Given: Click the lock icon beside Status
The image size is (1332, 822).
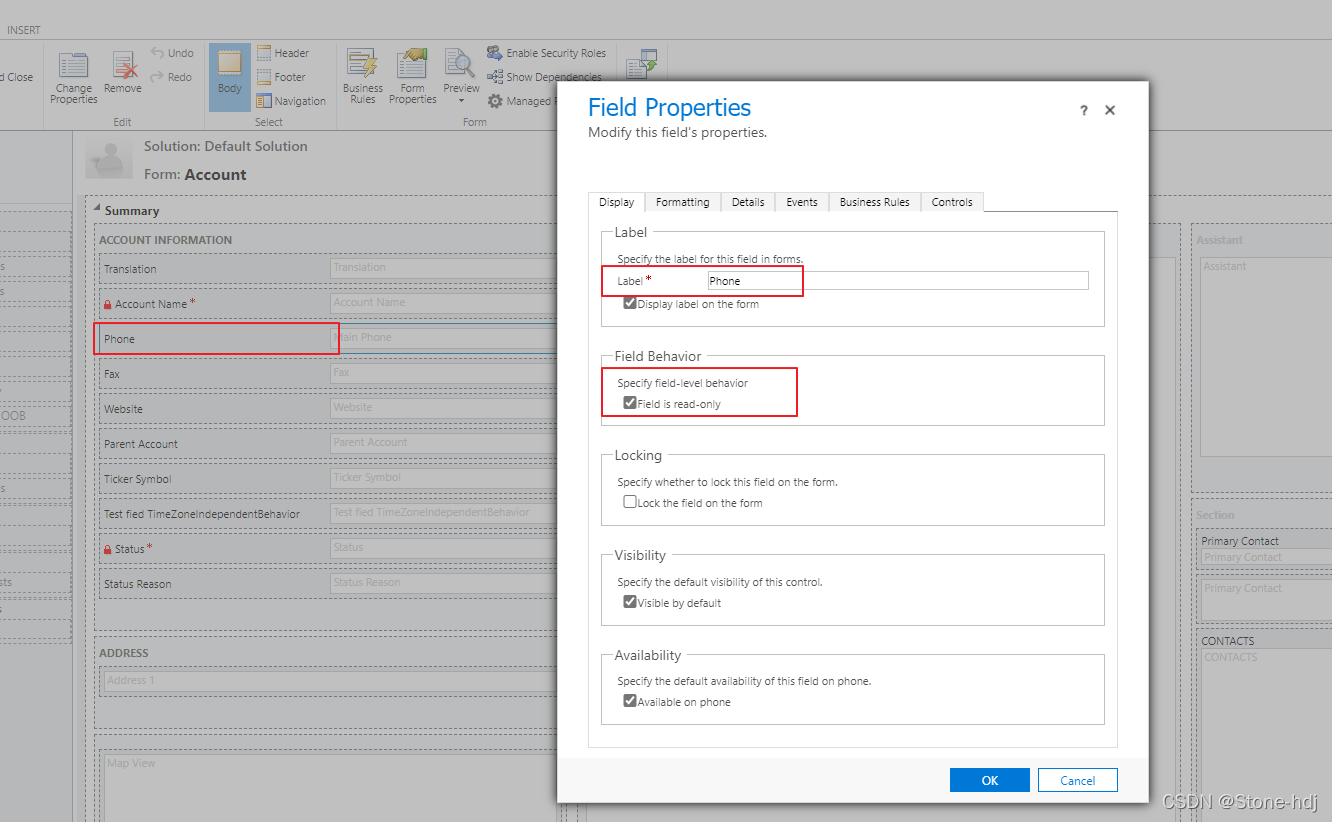Looking at the screenshot, I should 108,549.
